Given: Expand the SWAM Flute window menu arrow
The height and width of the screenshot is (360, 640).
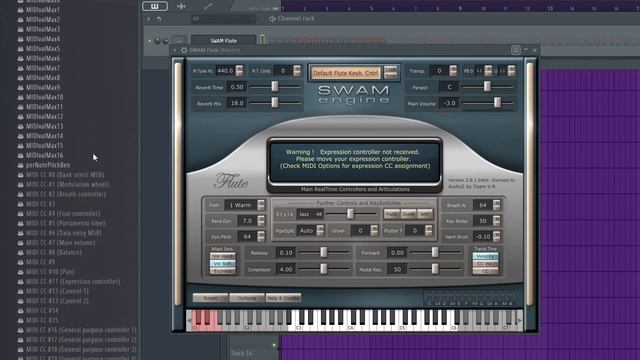Looking at the screenshot, I should point(175,50).
